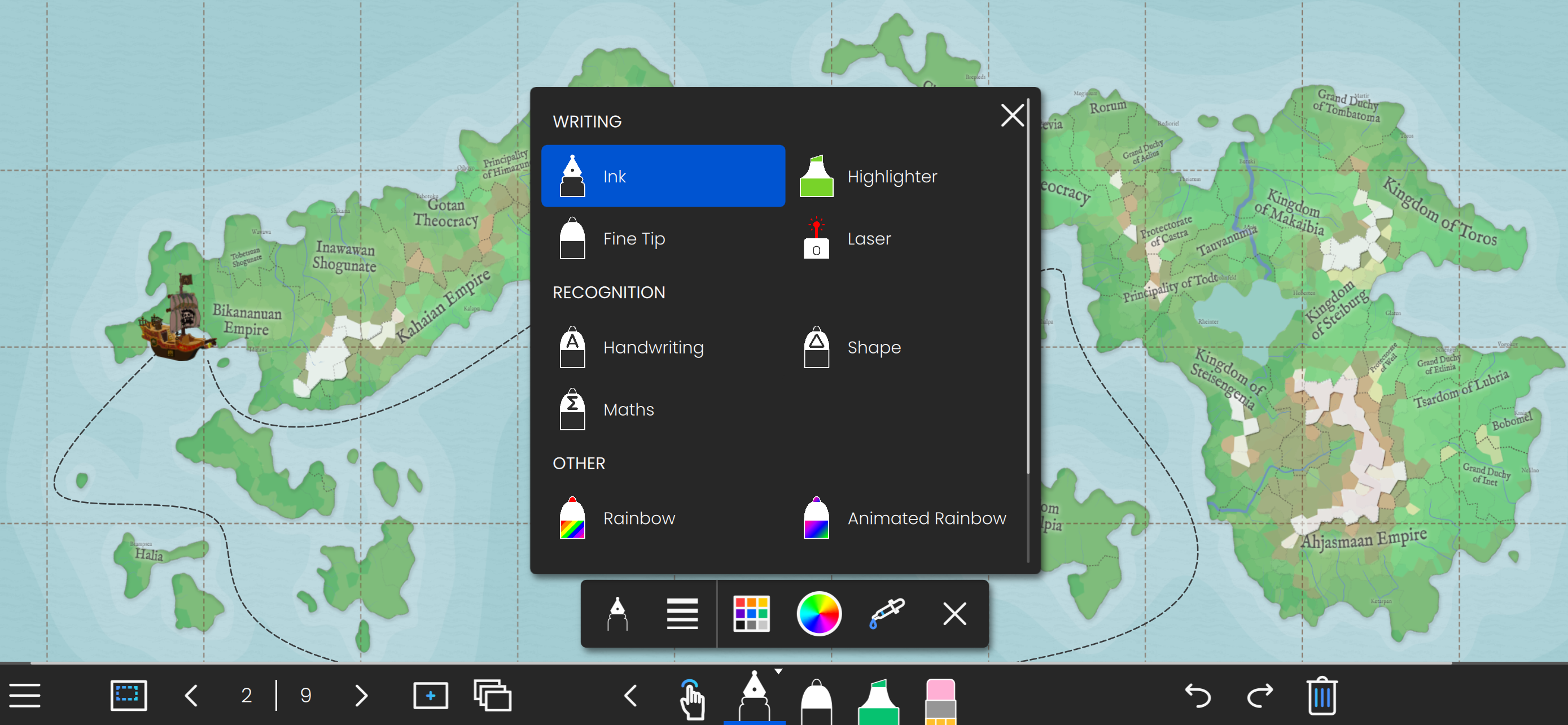Open the main hamburger menu

pos(25,695)
